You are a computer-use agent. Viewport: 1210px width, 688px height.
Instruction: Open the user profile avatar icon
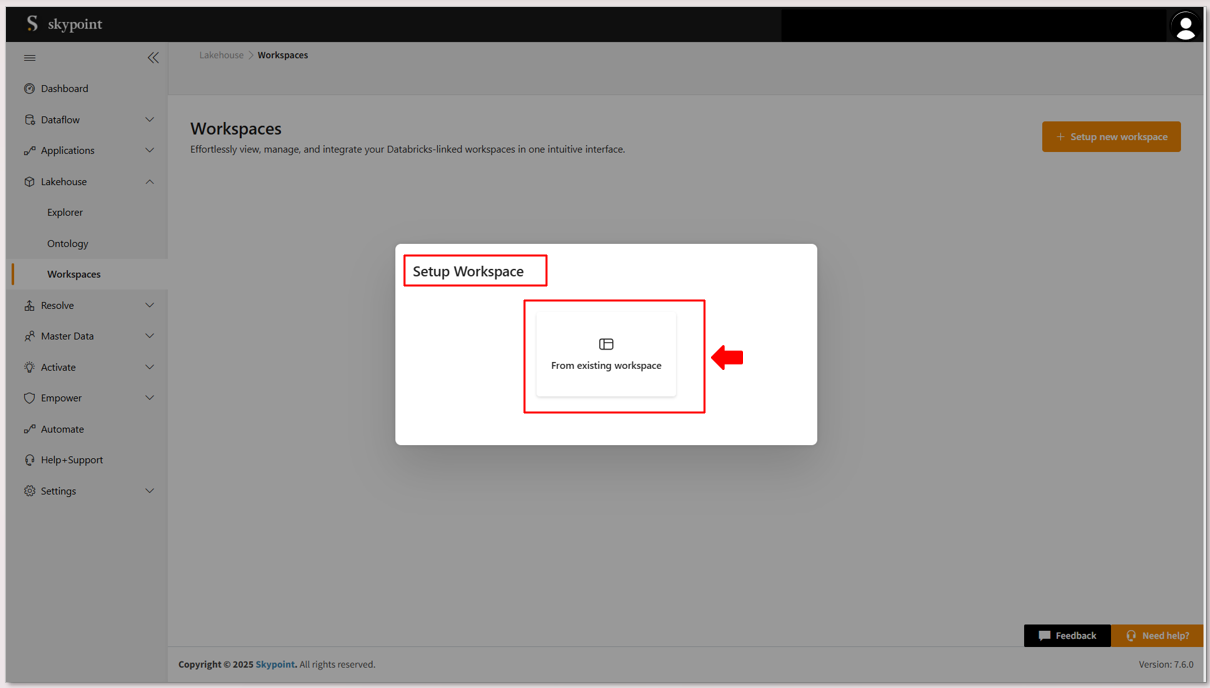click(x=1185, y=26)
